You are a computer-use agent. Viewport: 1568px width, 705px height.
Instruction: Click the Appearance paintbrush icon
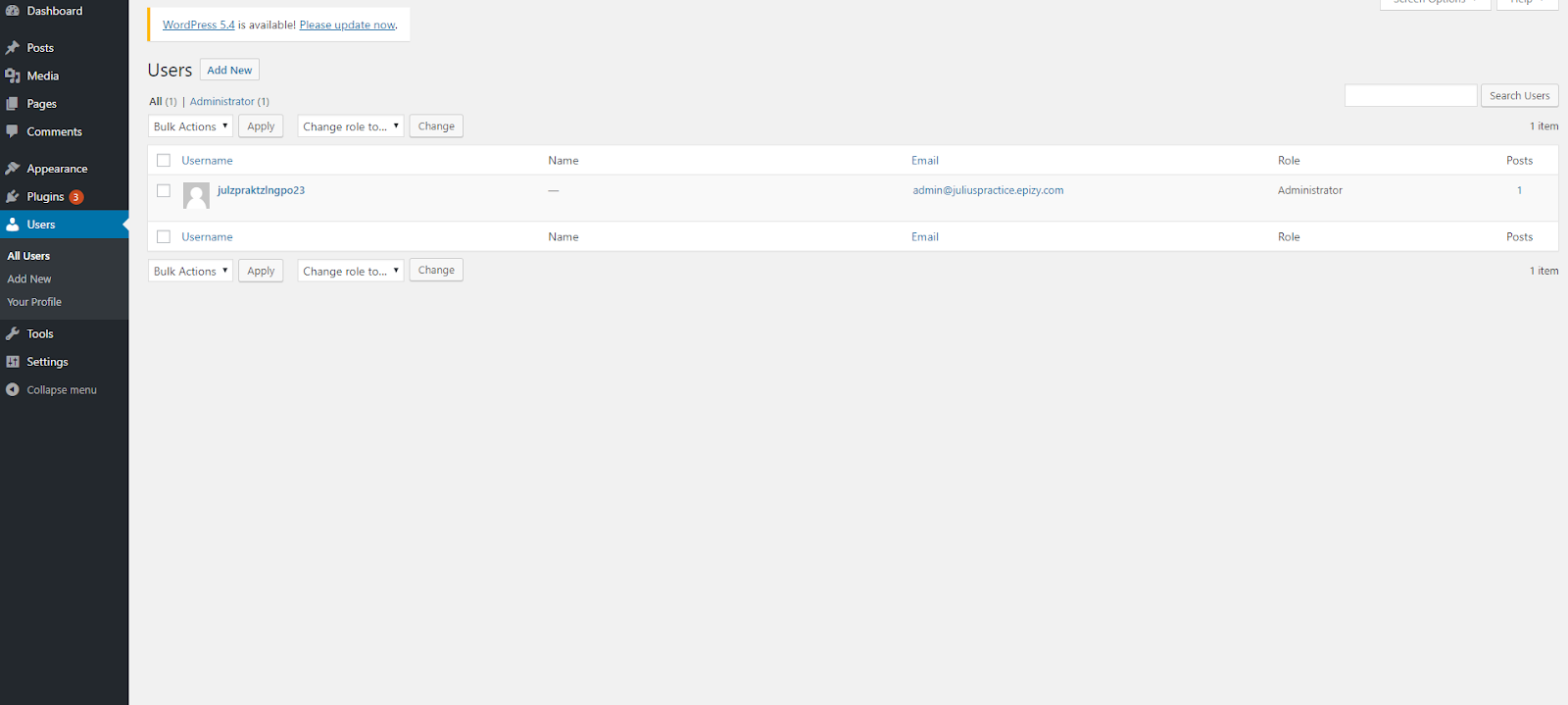point(13,169)
